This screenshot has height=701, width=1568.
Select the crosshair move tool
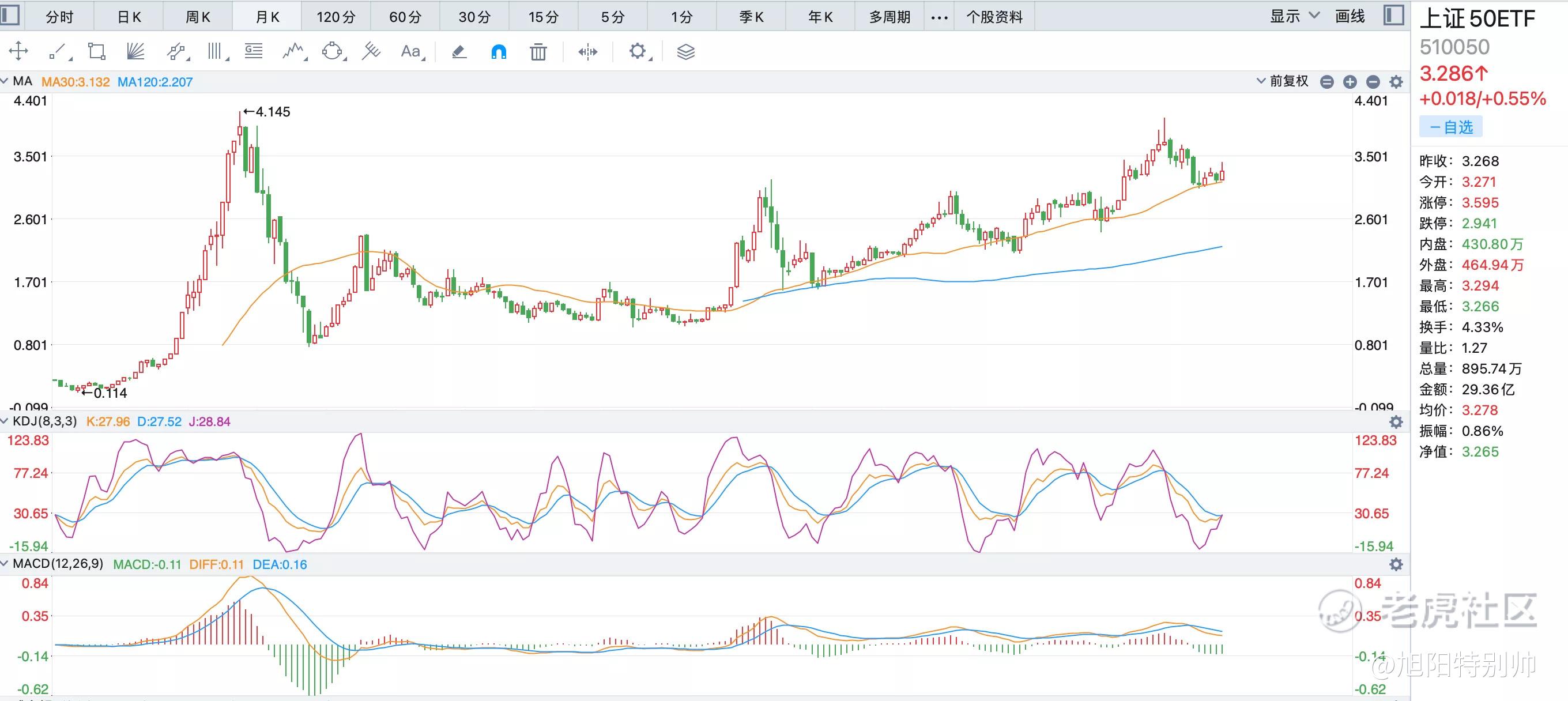tap(19, 51)
